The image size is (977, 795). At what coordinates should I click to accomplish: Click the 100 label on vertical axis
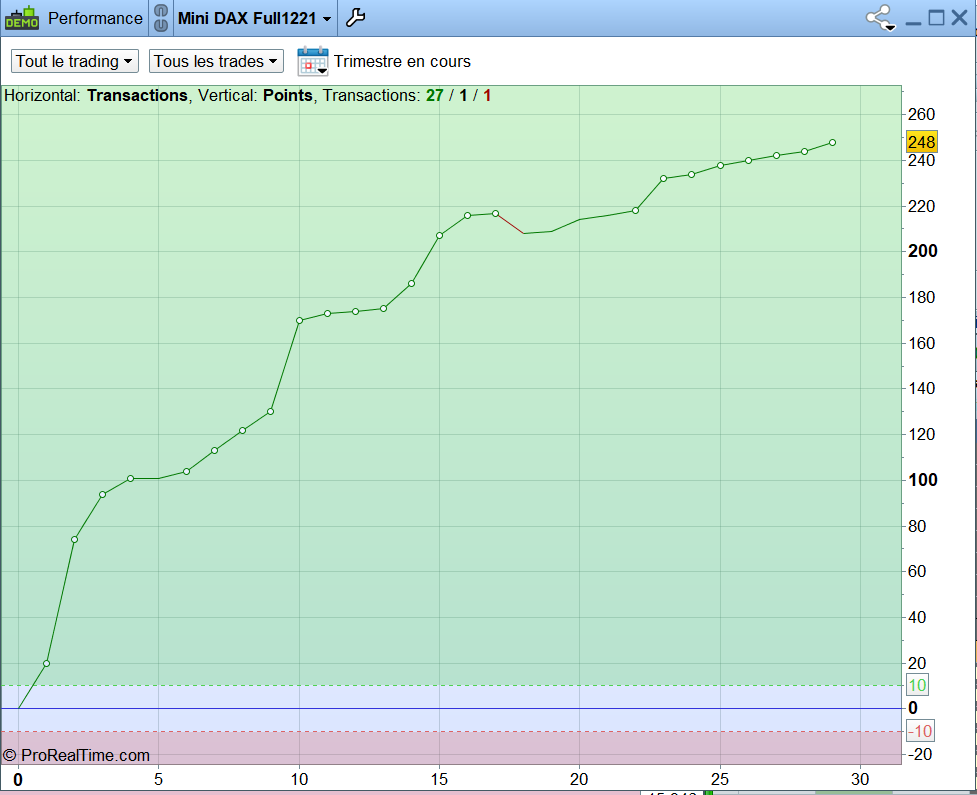tap(923, 480)
